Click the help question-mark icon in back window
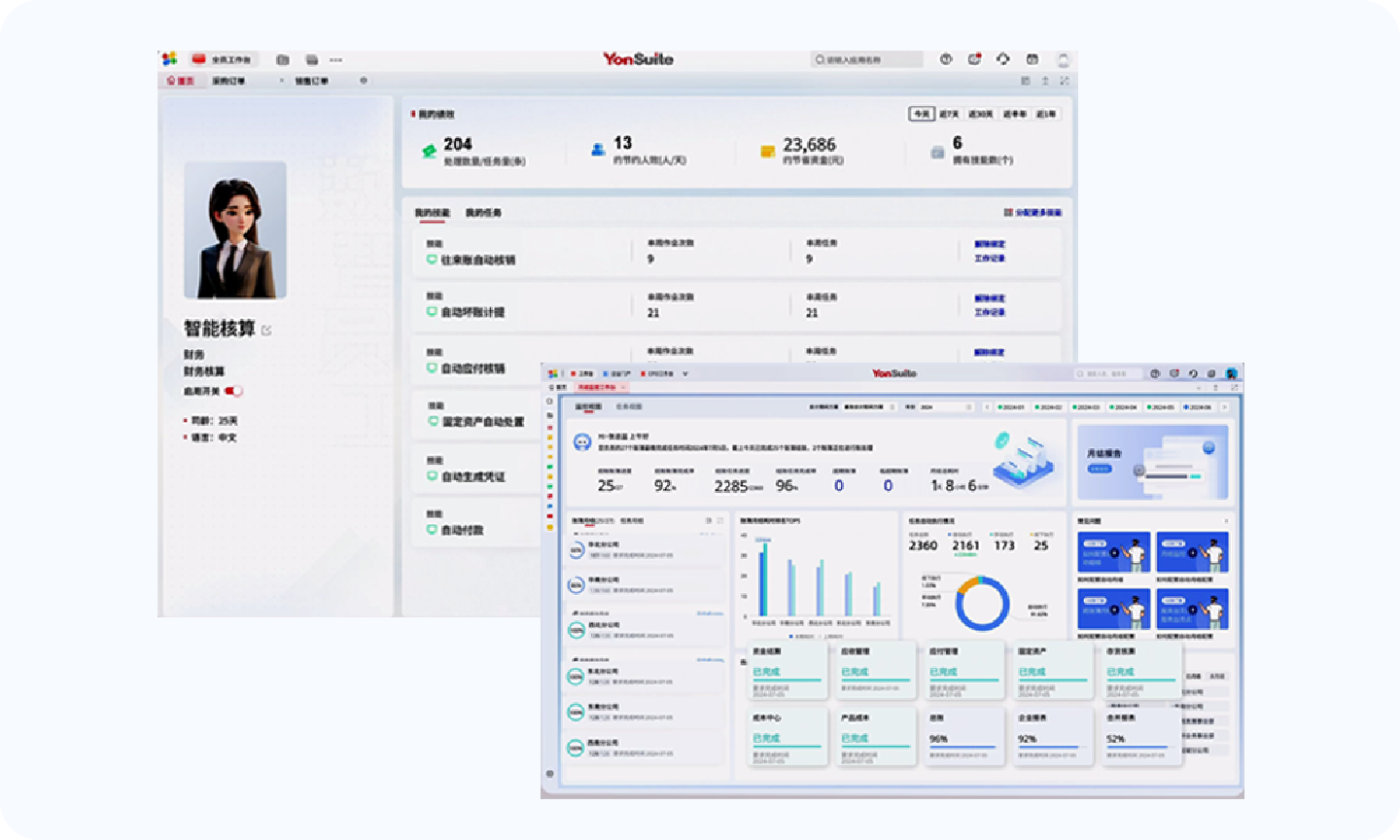The image size is (1400, 840). 945,59
